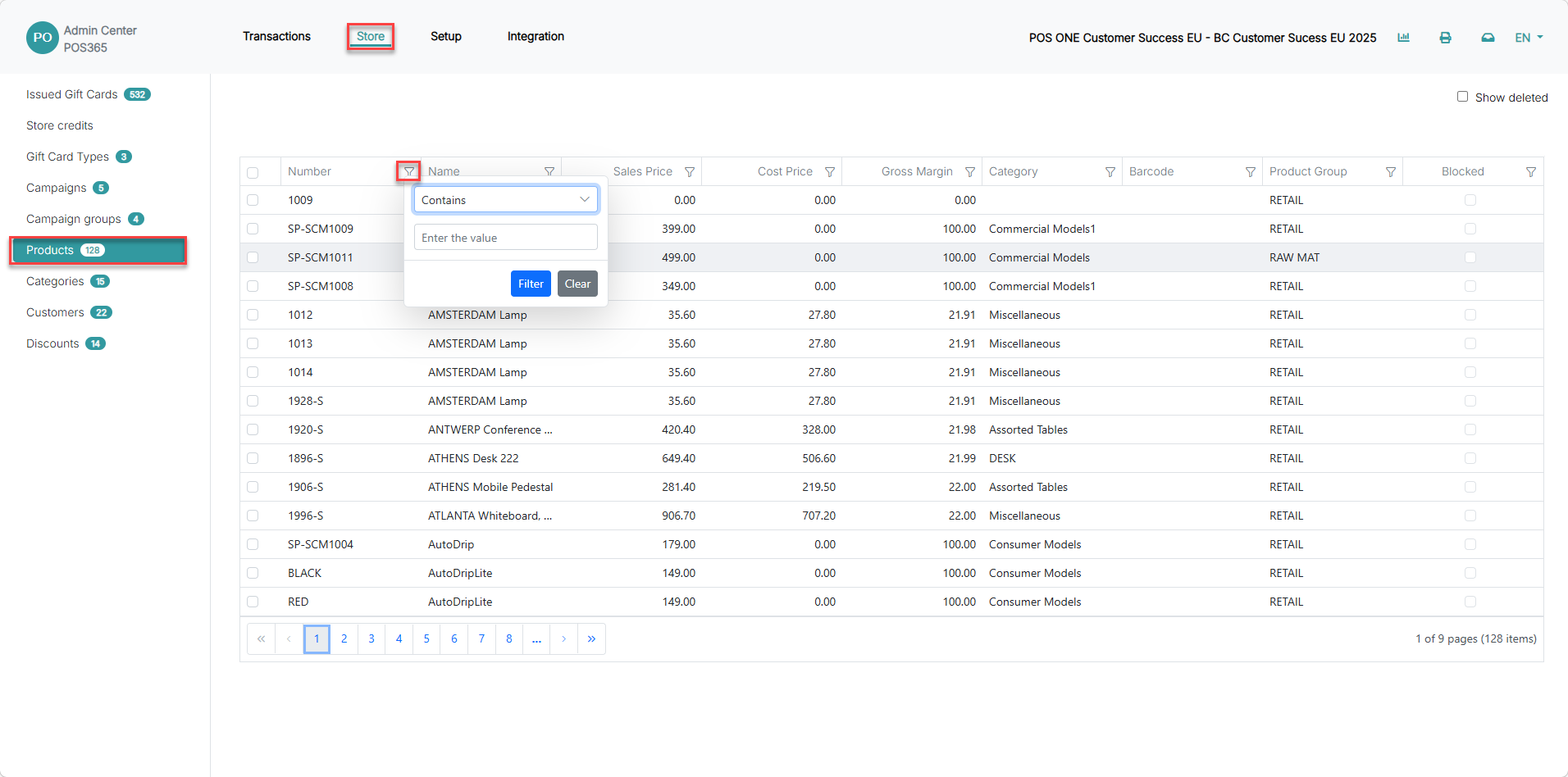
Task: Open the Transactions menu
Action: [276, 36]
